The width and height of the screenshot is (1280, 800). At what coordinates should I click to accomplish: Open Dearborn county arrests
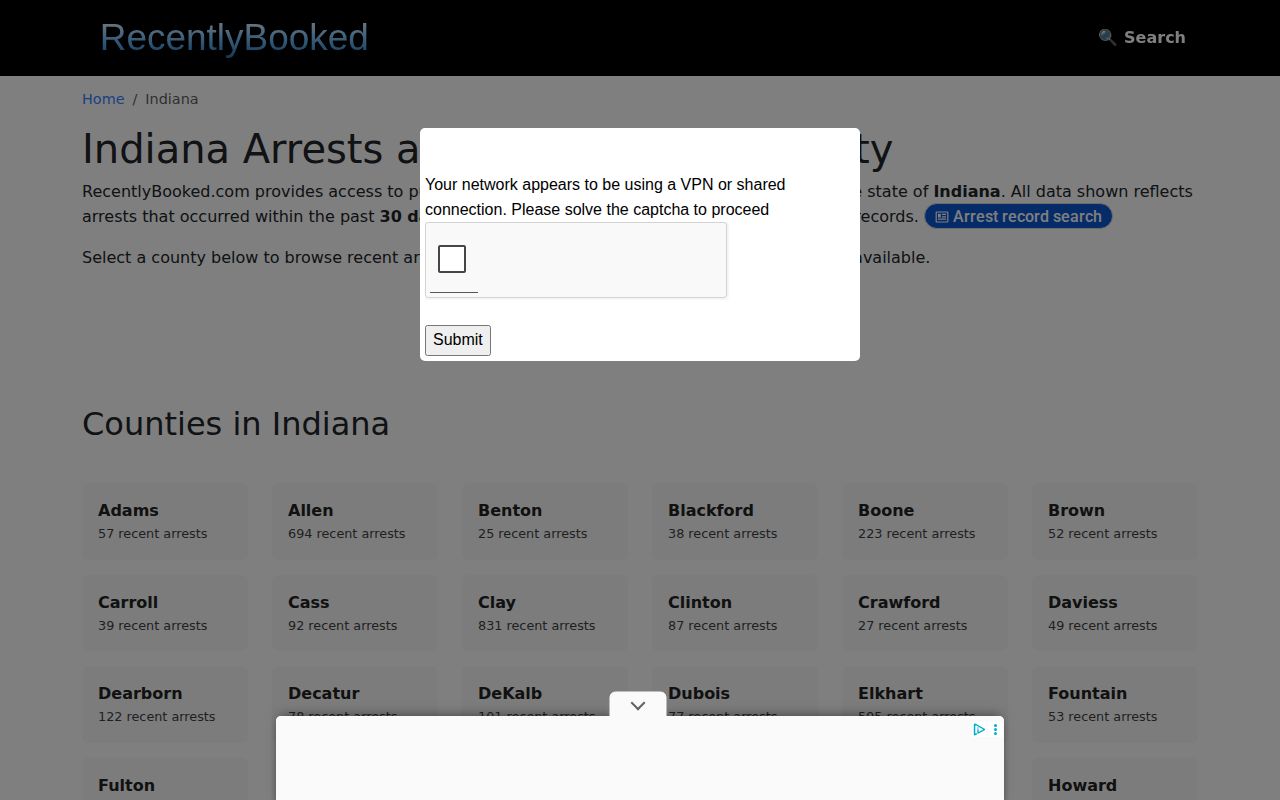click(x=165, y=704)
